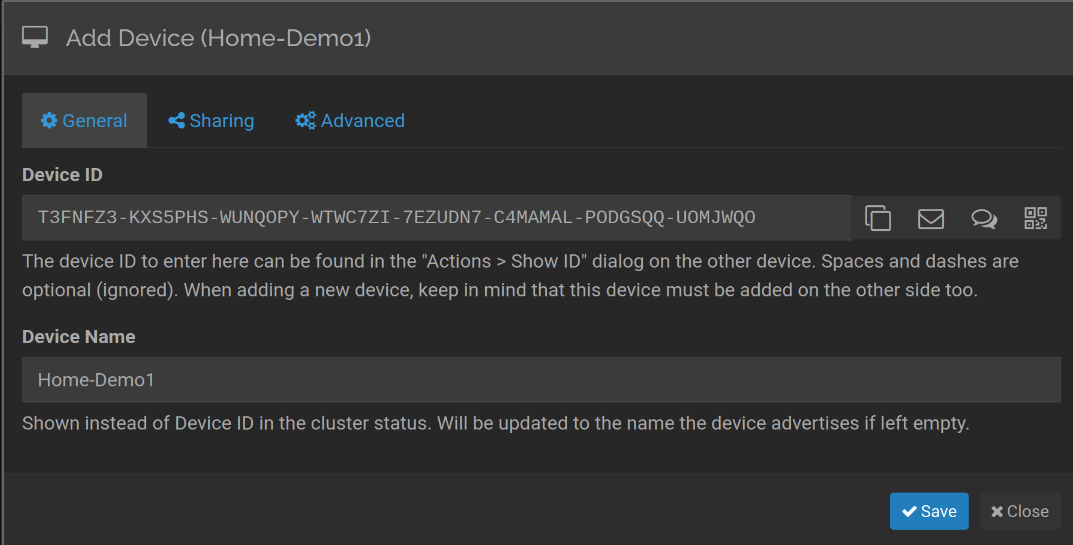Click the share icon beside Sharing
Image resolution: width=1073 pixels, height=545 pixels.
[176, 121]
